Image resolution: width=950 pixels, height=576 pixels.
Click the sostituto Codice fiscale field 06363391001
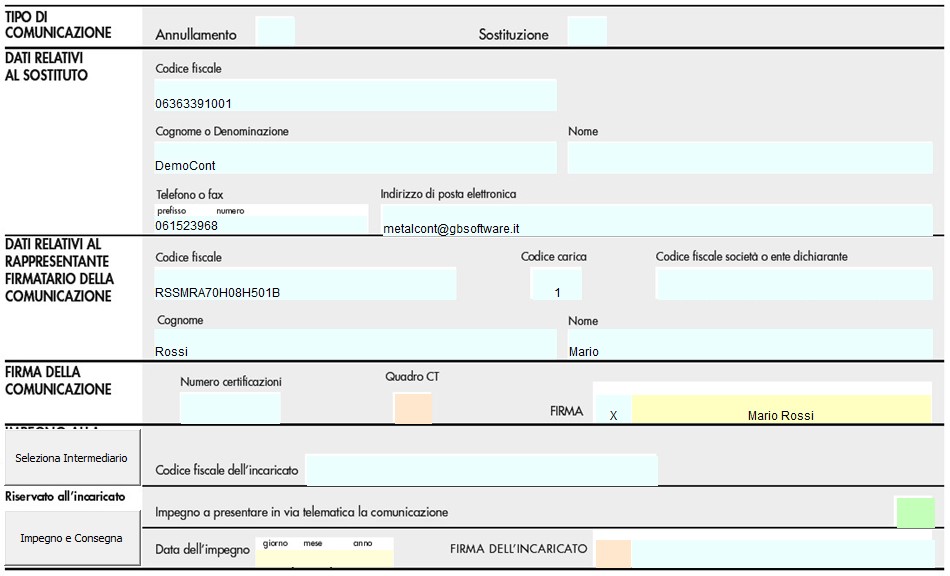click(355, 95)
